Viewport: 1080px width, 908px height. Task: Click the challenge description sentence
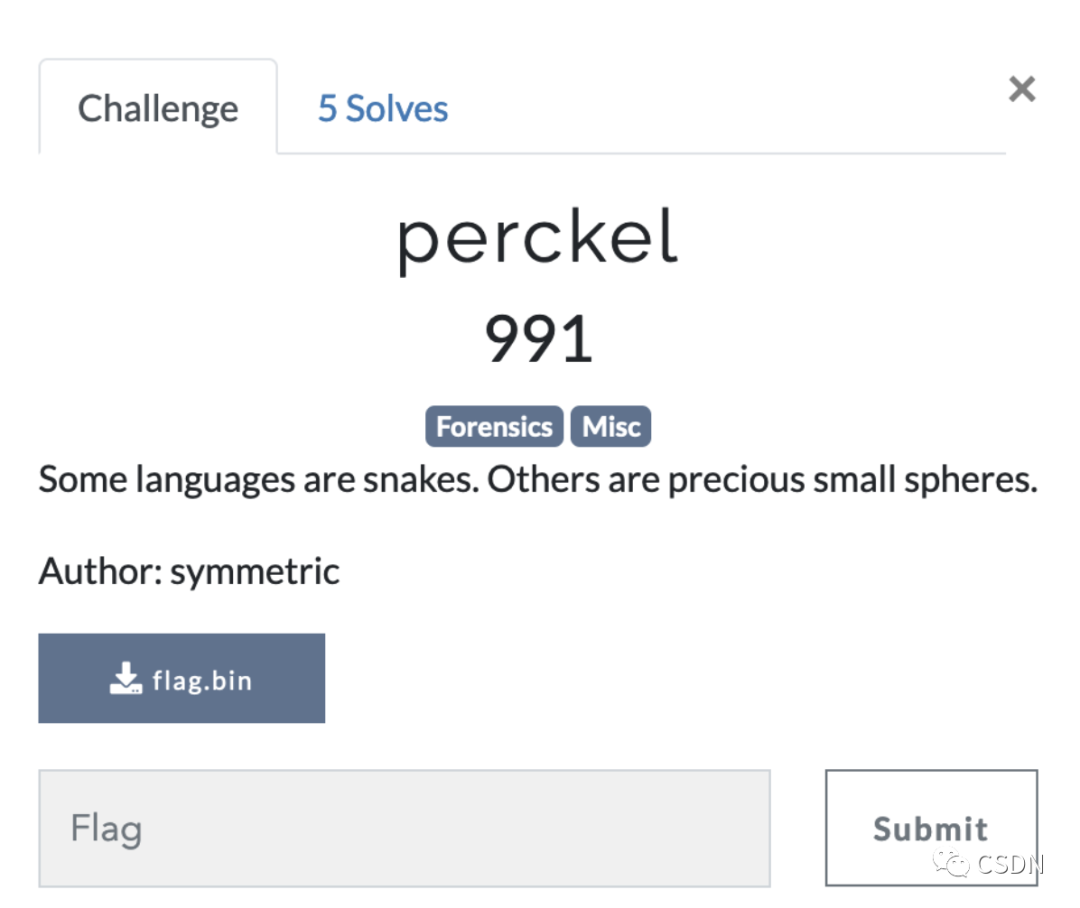point(538,479)
